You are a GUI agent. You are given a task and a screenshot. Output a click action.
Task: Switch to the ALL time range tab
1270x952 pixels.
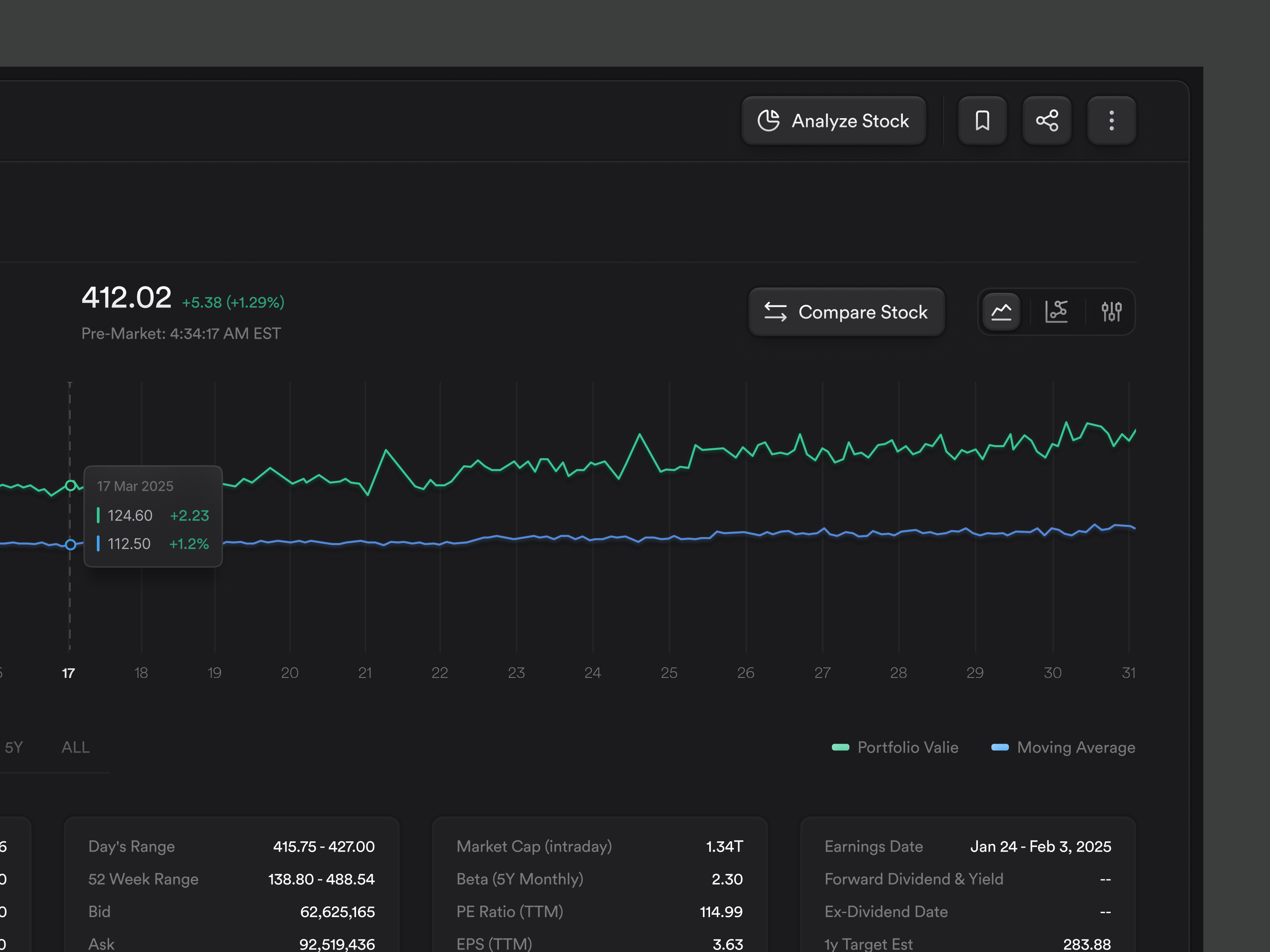pos(75,747)
